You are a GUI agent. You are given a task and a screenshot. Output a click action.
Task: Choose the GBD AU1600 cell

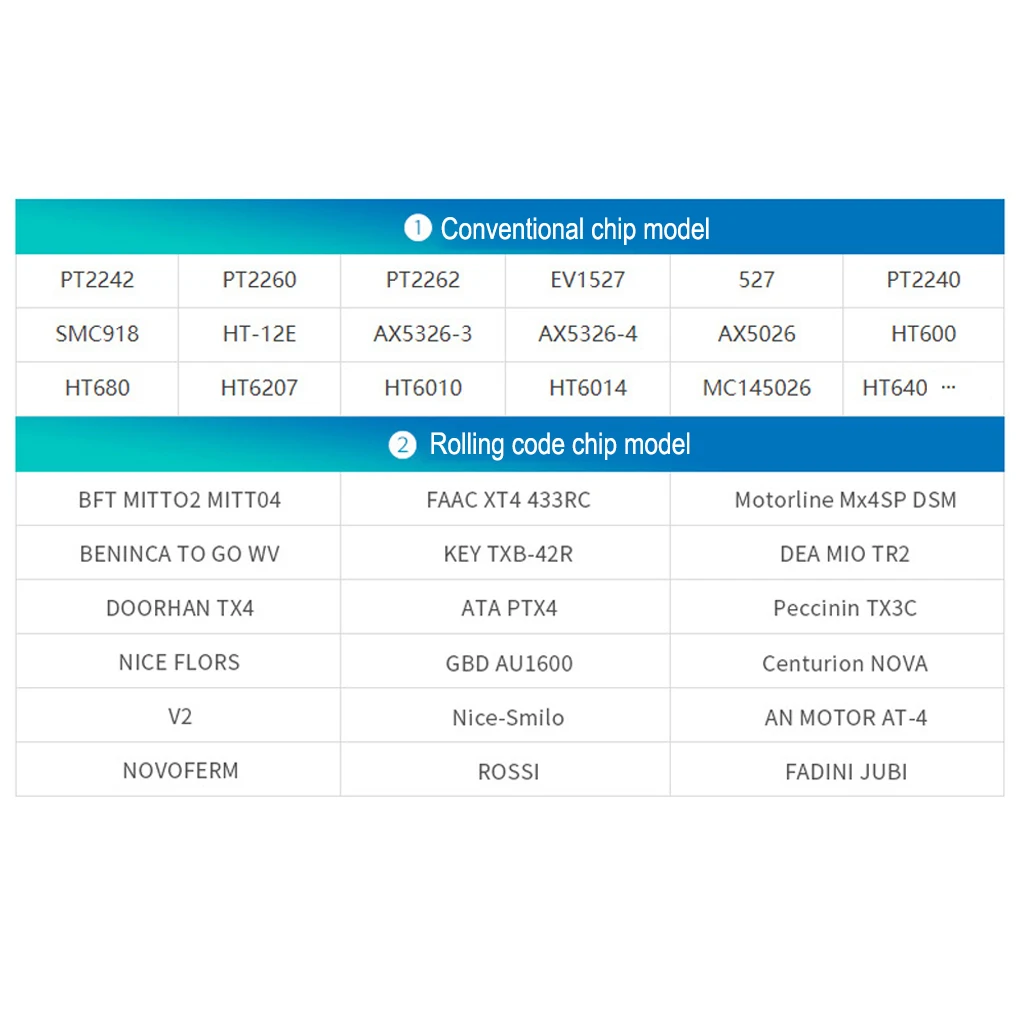point(508,663)
